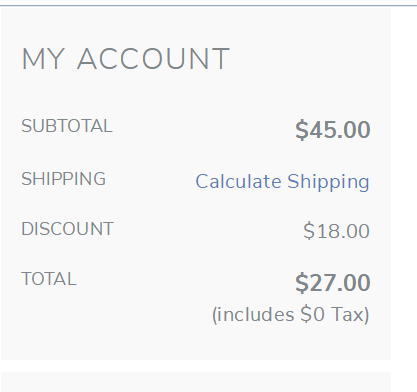Click the word Shipping in the blue link
The width and height of the screenshot is (417, 392).
click(x=328, y=182)
